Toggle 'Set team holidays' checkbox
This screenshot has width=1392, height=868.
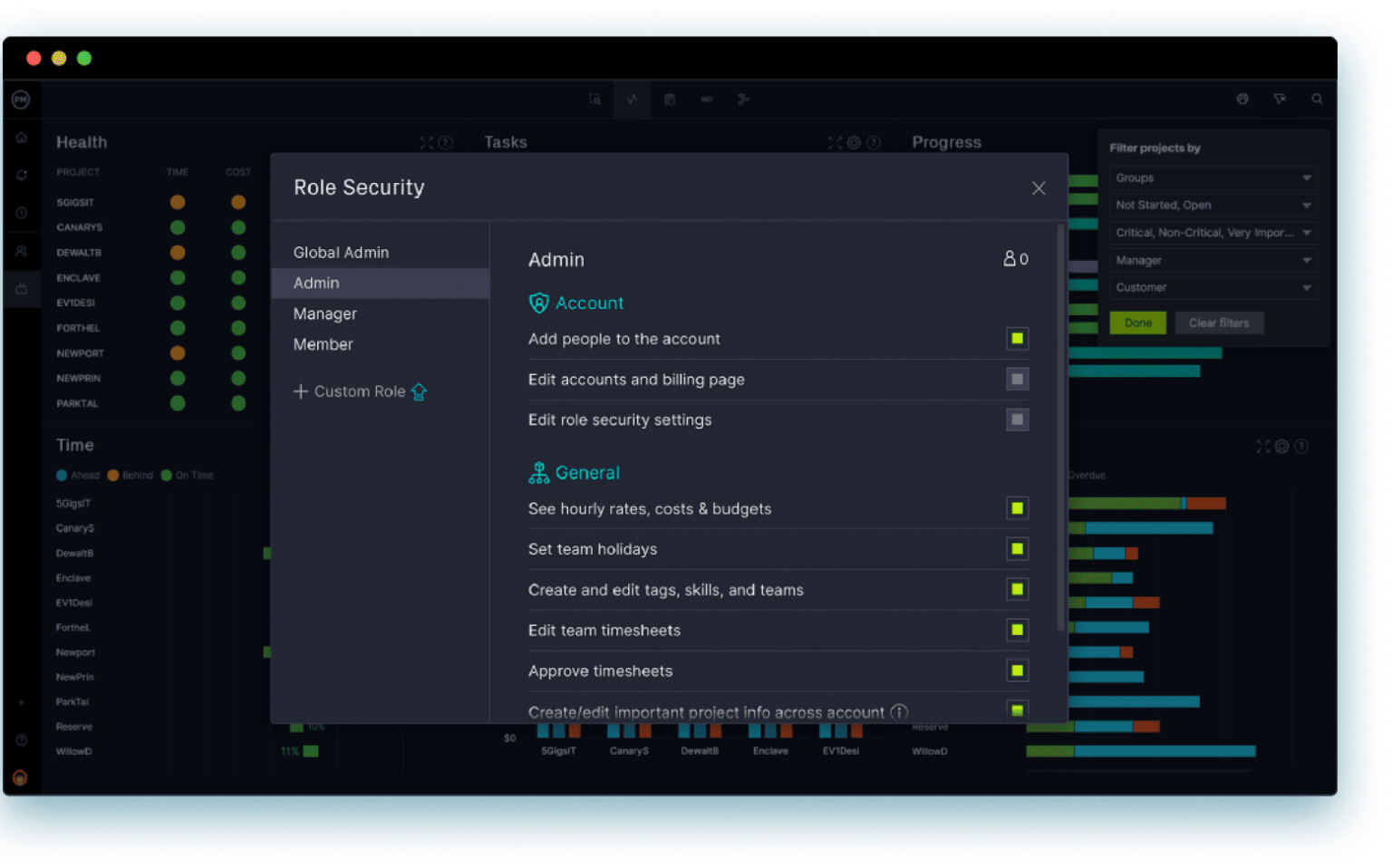coord(1017,549)
